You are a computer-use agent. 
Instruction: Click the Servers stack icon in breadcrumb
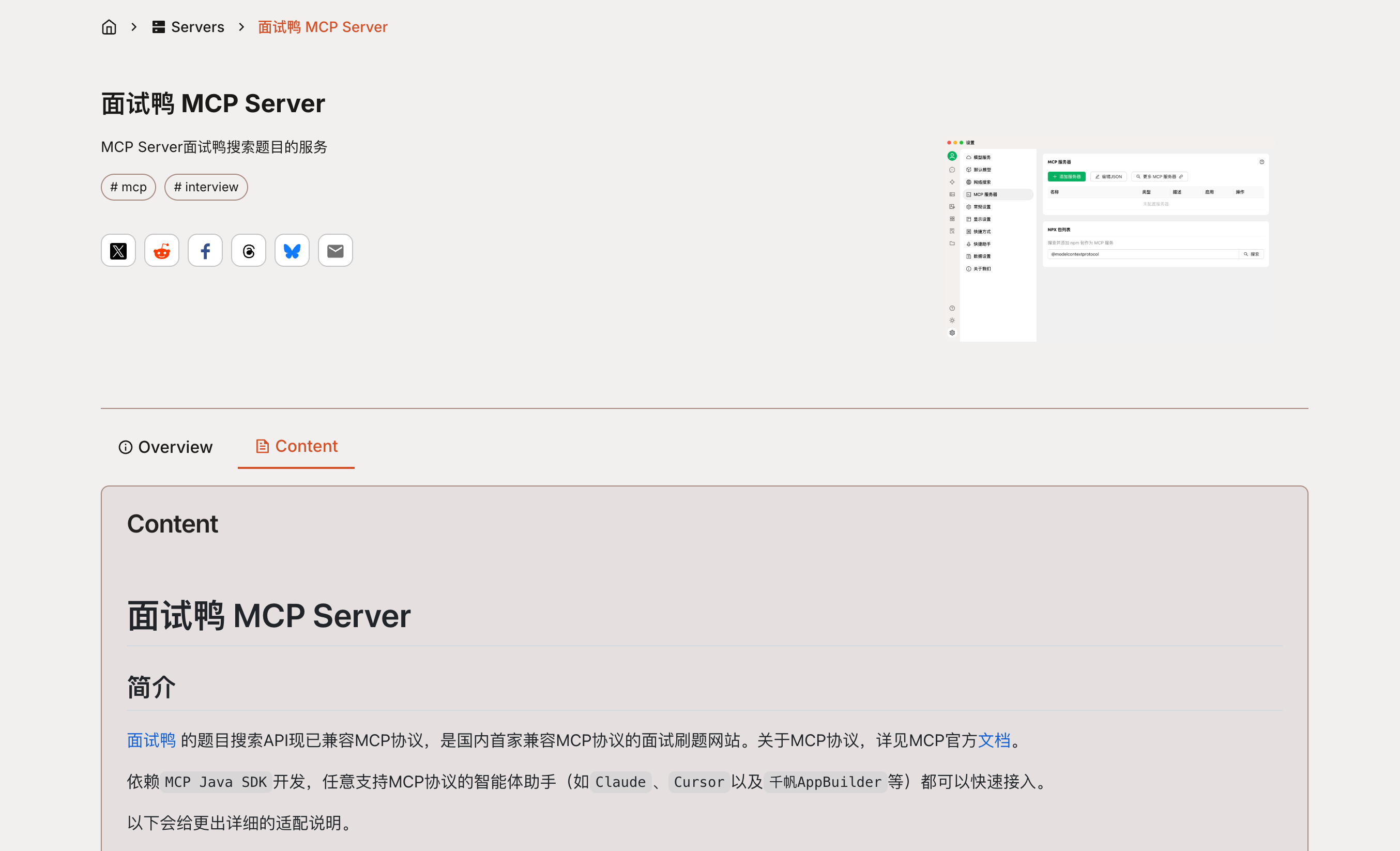point(159,27)
